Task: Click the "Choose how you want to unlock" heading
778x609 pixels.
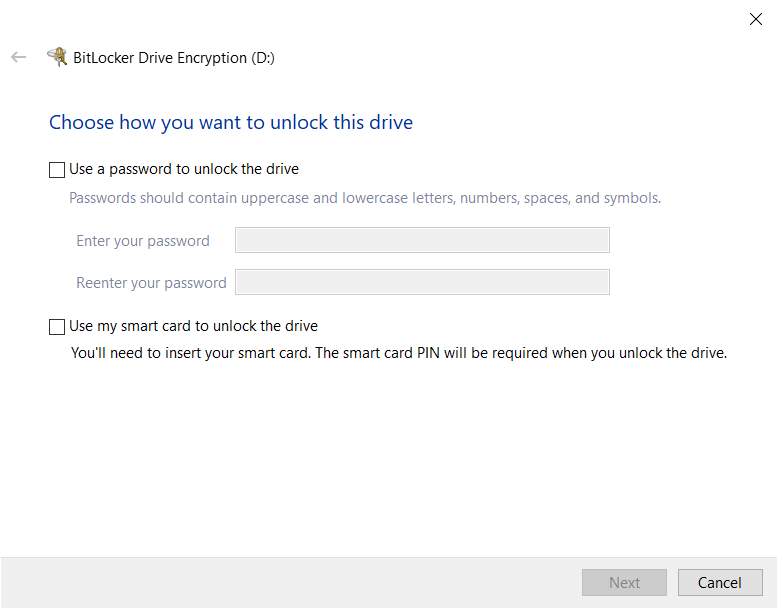Action: pyautogui.click(x=231, y=123)
